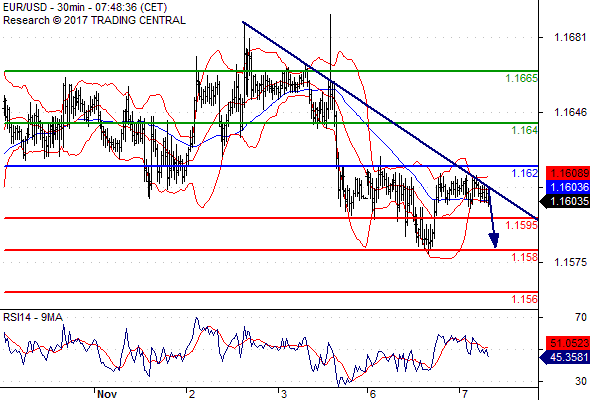Click the Nov date axis label

pyautogui.click(x=107, y=394)
